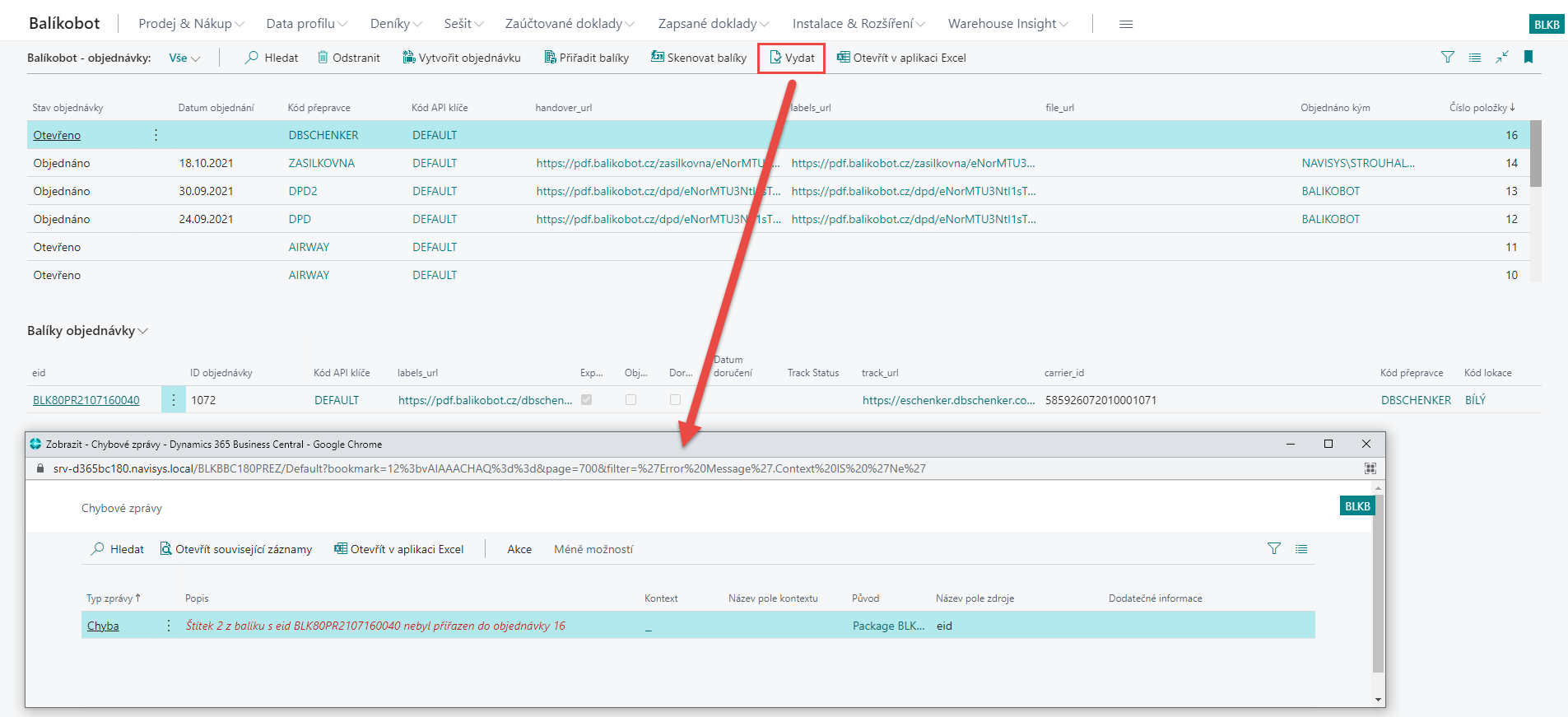Open the BLK80PR2107160040 eid link
The width and height of the screenshot is (1568, 717).
point(86,400)
